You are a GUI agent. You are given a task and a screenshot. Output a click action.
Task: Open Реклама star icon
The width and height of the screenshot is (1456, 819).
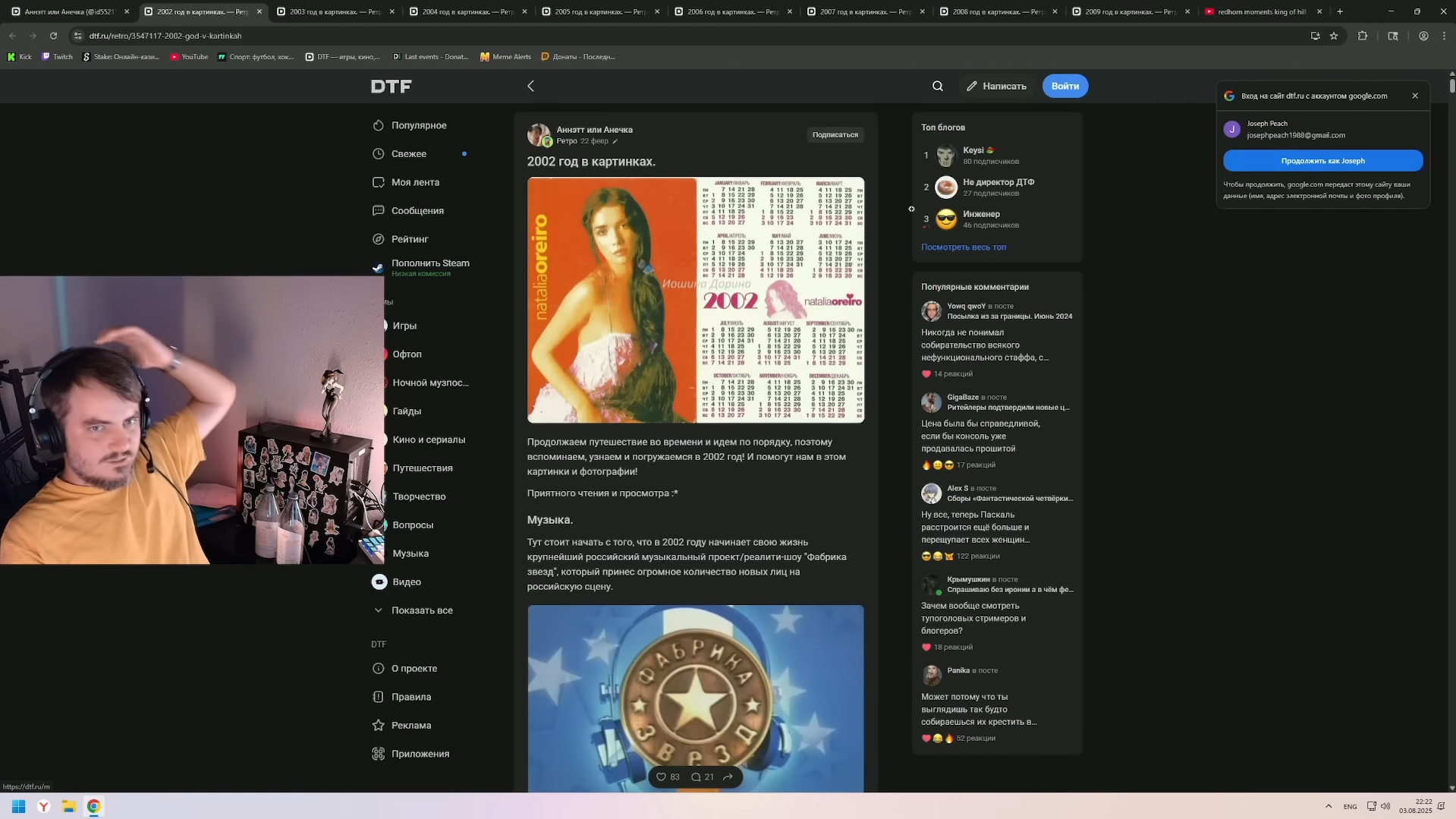coord(379,726)
